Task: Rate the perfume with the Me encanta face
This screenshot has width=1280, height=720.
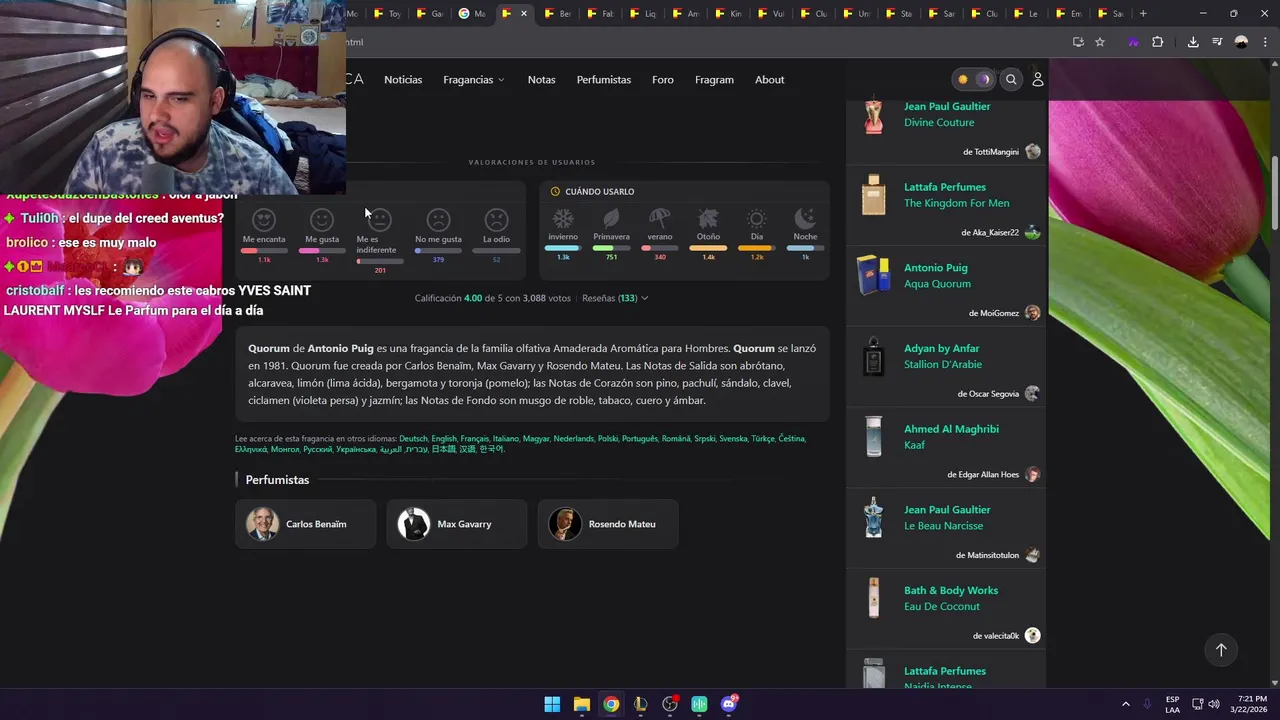Action: (264, 219)
